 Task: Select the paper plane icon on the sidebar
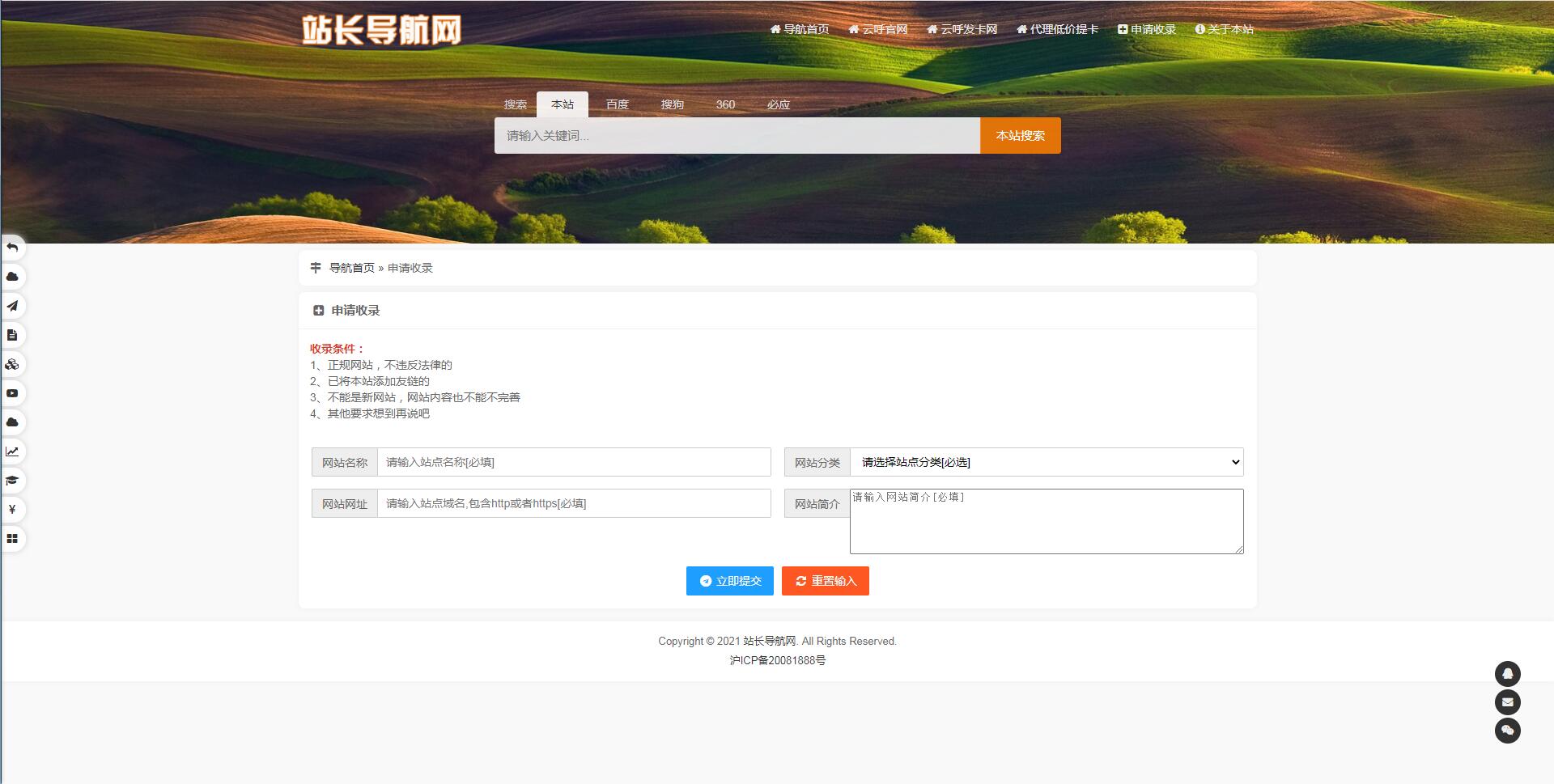pyautogui.click(x=12, y=307)
